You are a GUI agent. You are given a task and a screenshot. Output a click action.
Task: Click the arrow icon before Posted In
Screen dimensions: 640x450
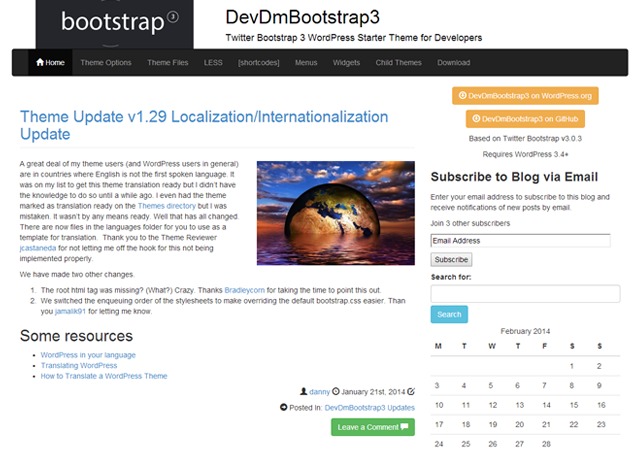coord(284,407)
